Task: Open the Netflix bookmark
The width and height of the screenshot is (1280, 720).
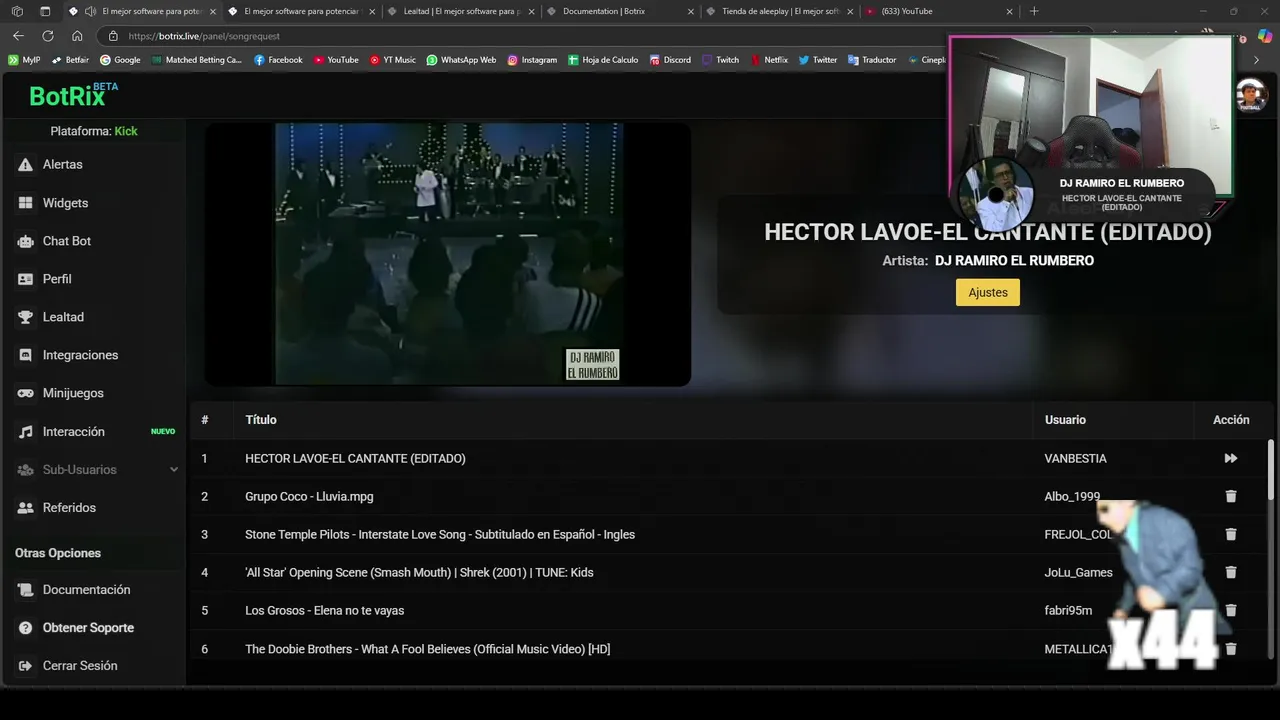Action: point(769,60)
